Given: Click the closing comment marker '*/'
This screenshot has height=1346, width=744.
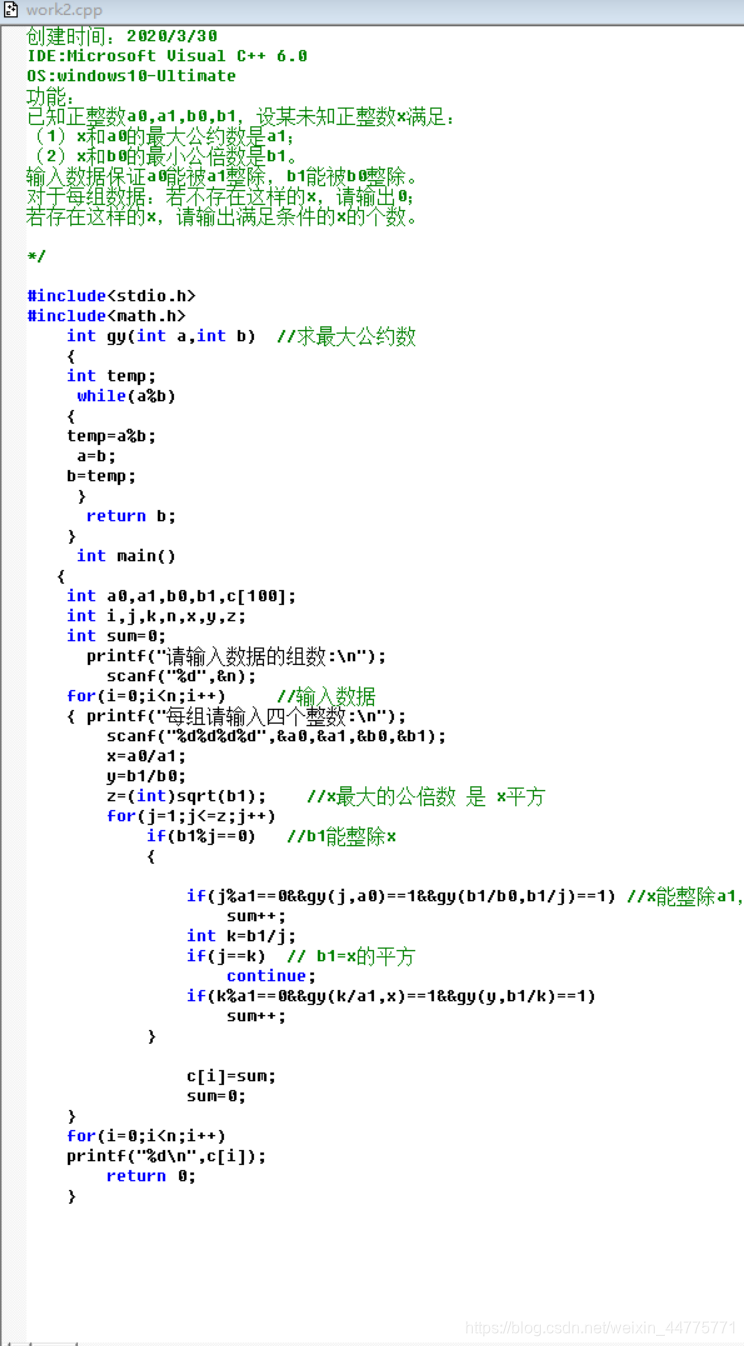Looking at the screenshot, I should 36,256.
